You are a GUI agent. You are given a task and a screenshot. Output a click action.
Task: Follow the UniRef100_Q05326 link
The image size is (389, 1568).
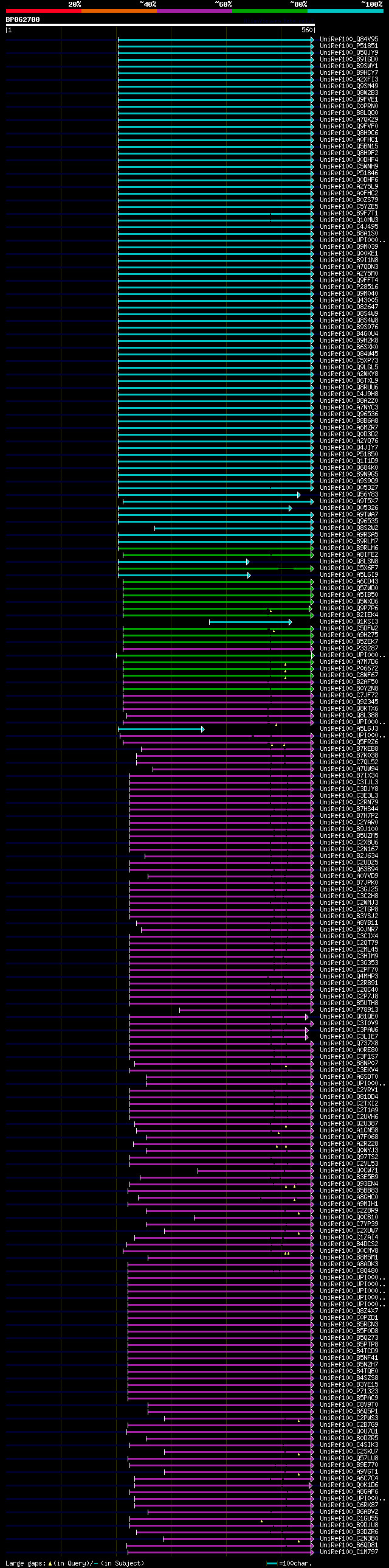click(x=349, y=508)
